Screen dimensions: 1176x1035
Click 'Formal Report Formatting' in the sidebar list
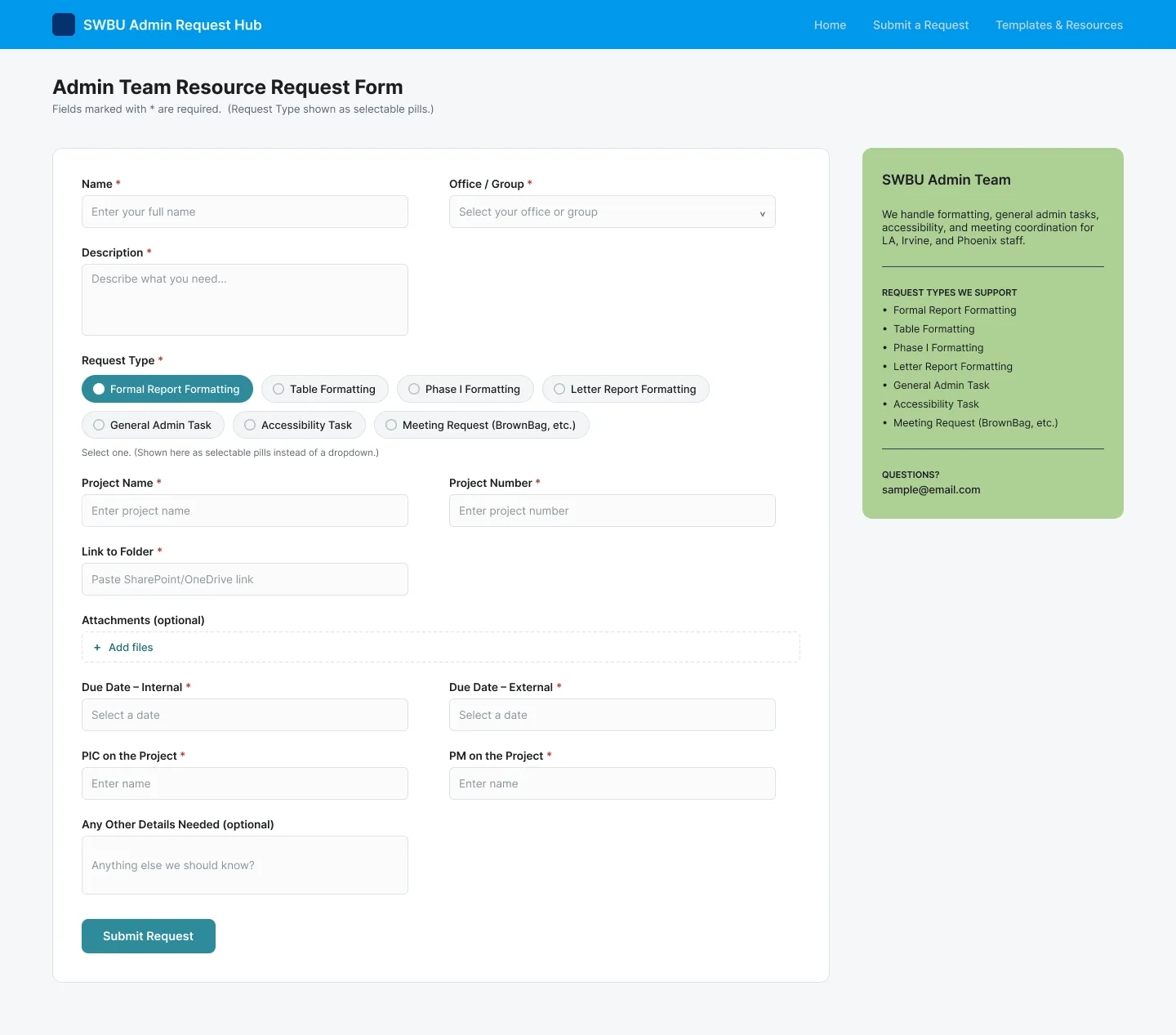click(x=955, y=310)
